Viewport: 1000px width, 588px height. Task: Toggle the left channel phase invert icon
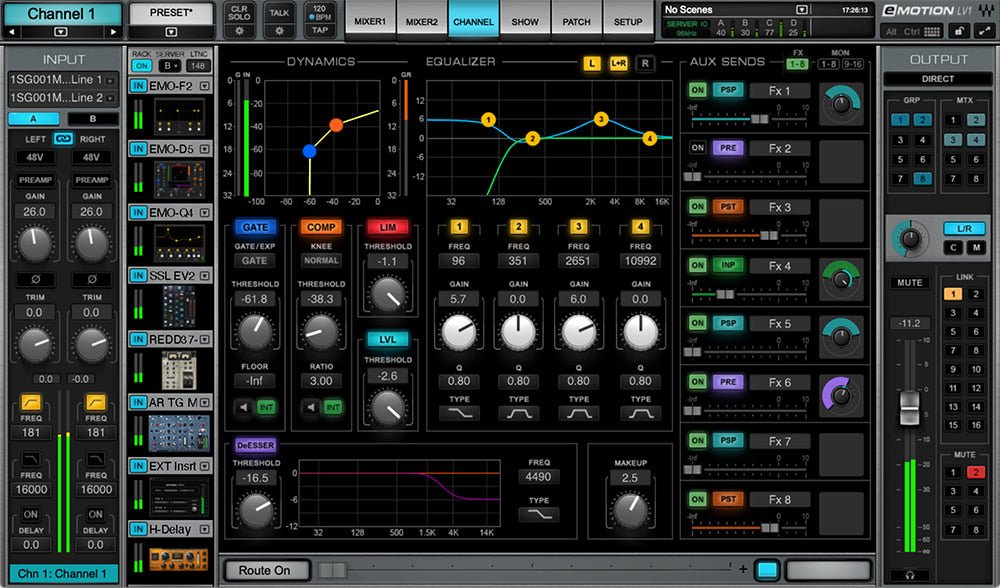[x=35, y=279]
